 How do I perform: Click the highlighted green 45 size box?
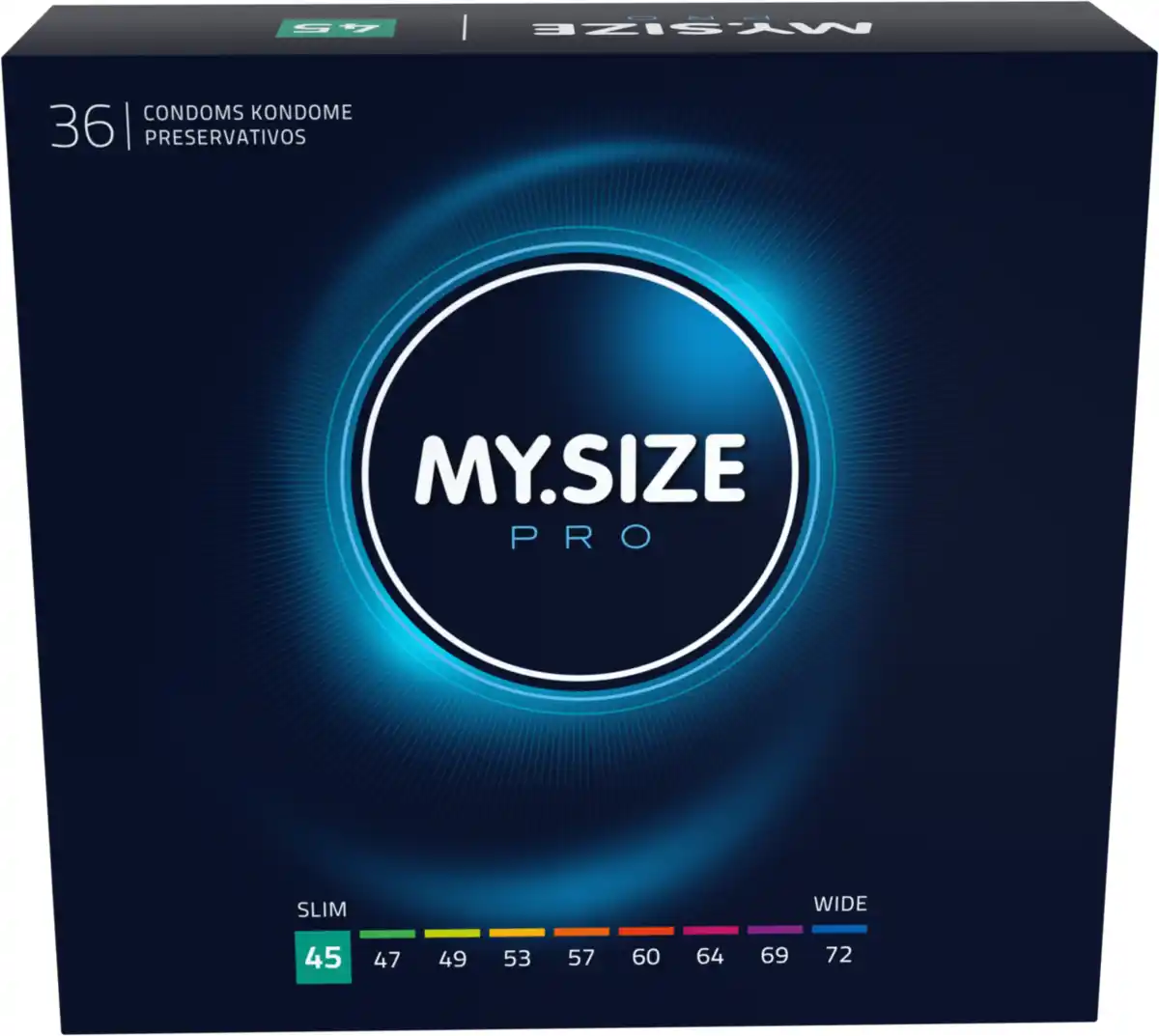coord(323,957)
